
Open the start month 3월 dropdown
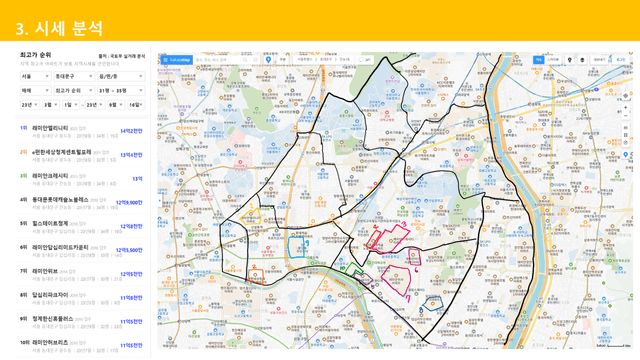pos(51,105)
